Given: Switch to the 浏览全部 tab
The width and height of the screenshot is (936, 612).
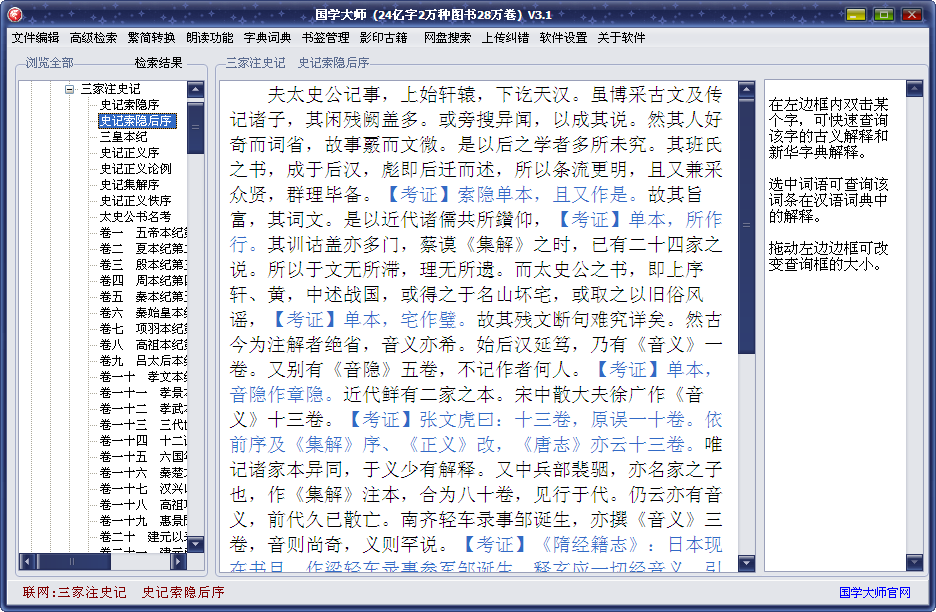Looking at the screenshot, I should [50, 63].
